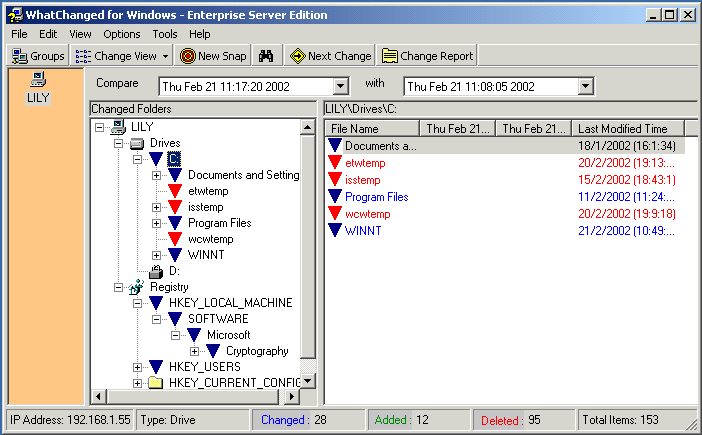Screen dimensions: 702x435
Task: Open the Tools menu
Action: [165, 34]
